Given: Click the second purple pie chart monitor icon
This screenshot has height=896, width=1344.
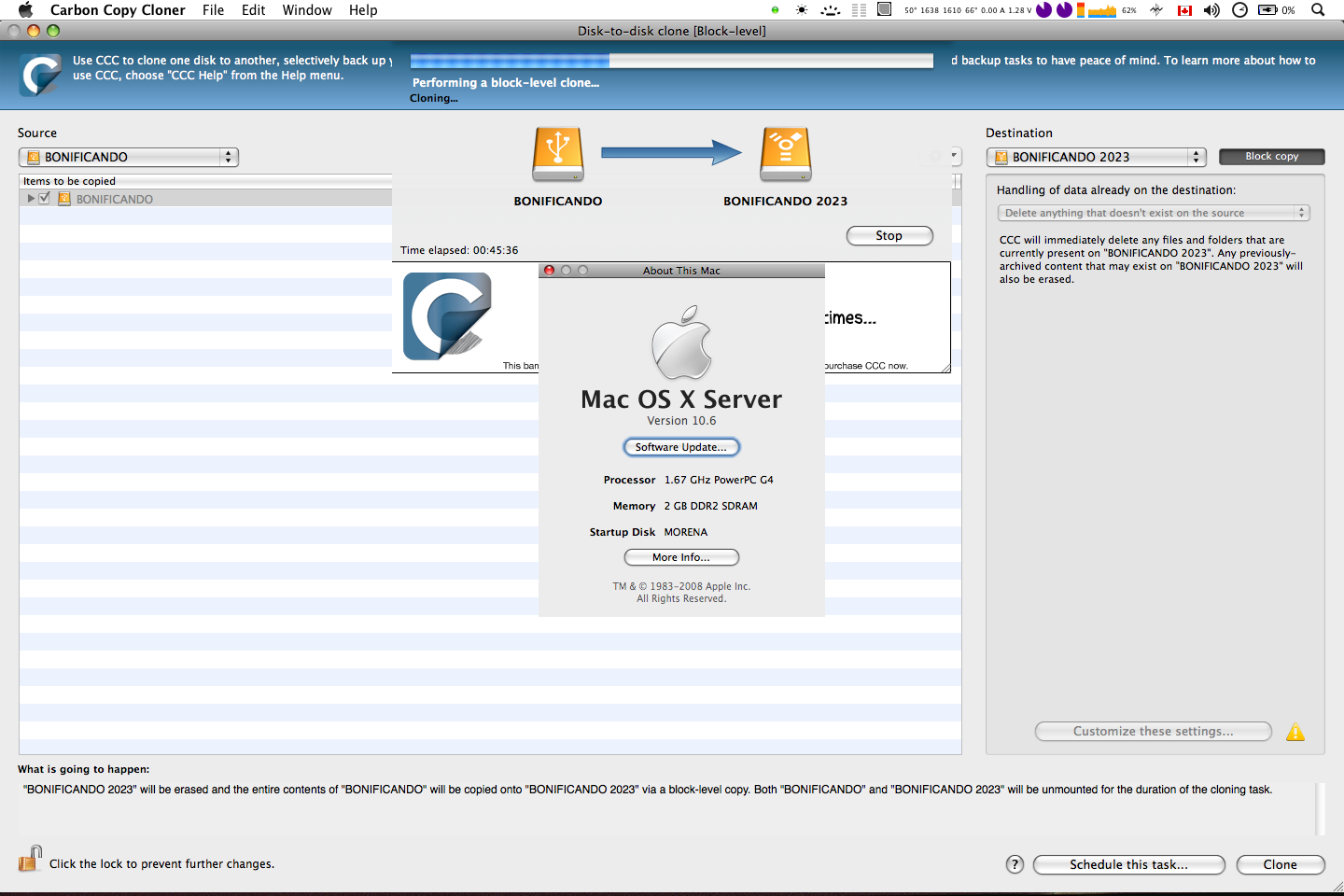Looking at the screenshot, I should tap(1064, 10).
